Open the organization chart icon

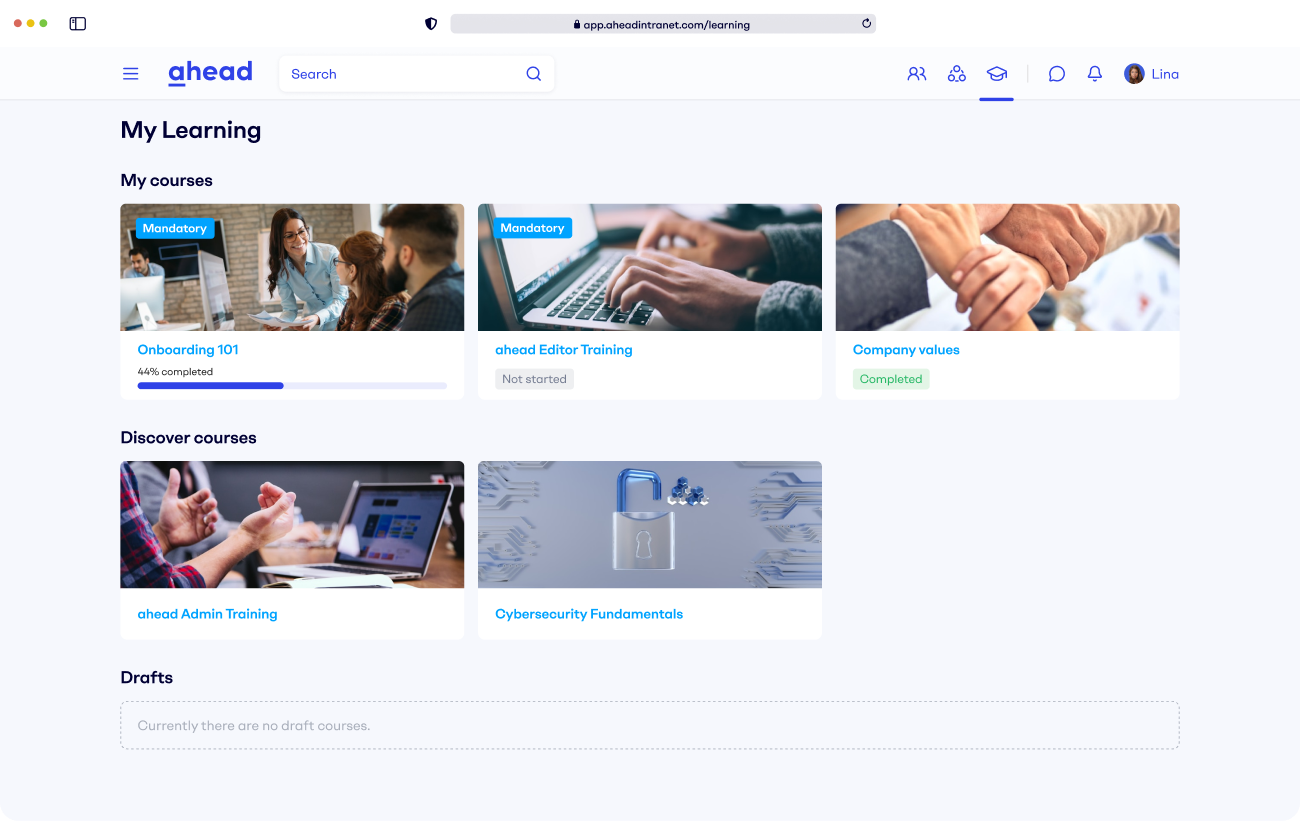point(957,73)
